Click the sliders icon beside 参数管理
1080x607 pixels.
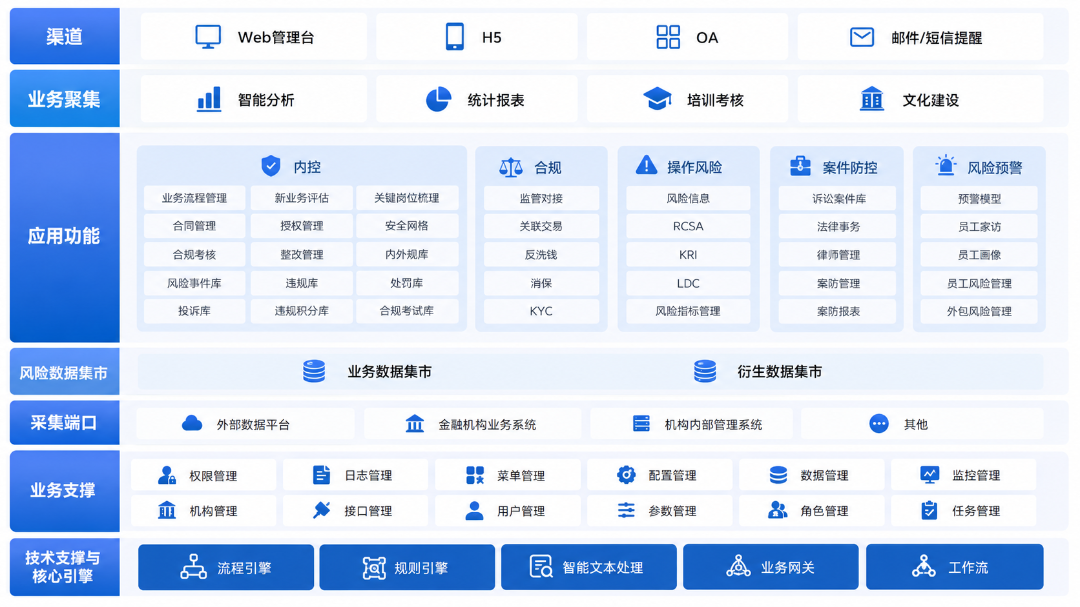pyautogui.click(x=626, y=510)
